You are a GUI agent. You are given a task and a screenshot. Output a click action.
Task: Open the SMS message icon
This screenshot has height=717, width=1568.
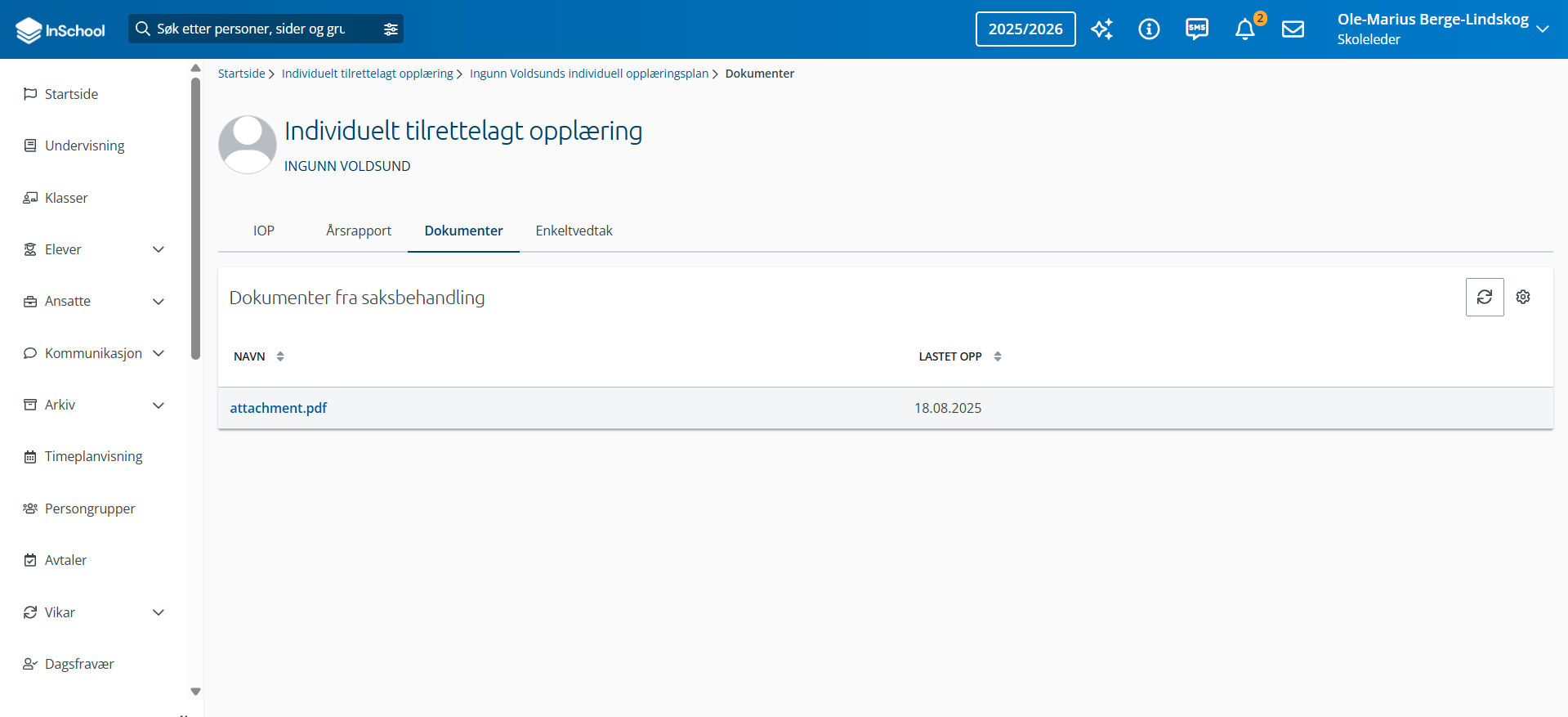click(x=1197, y=29)
